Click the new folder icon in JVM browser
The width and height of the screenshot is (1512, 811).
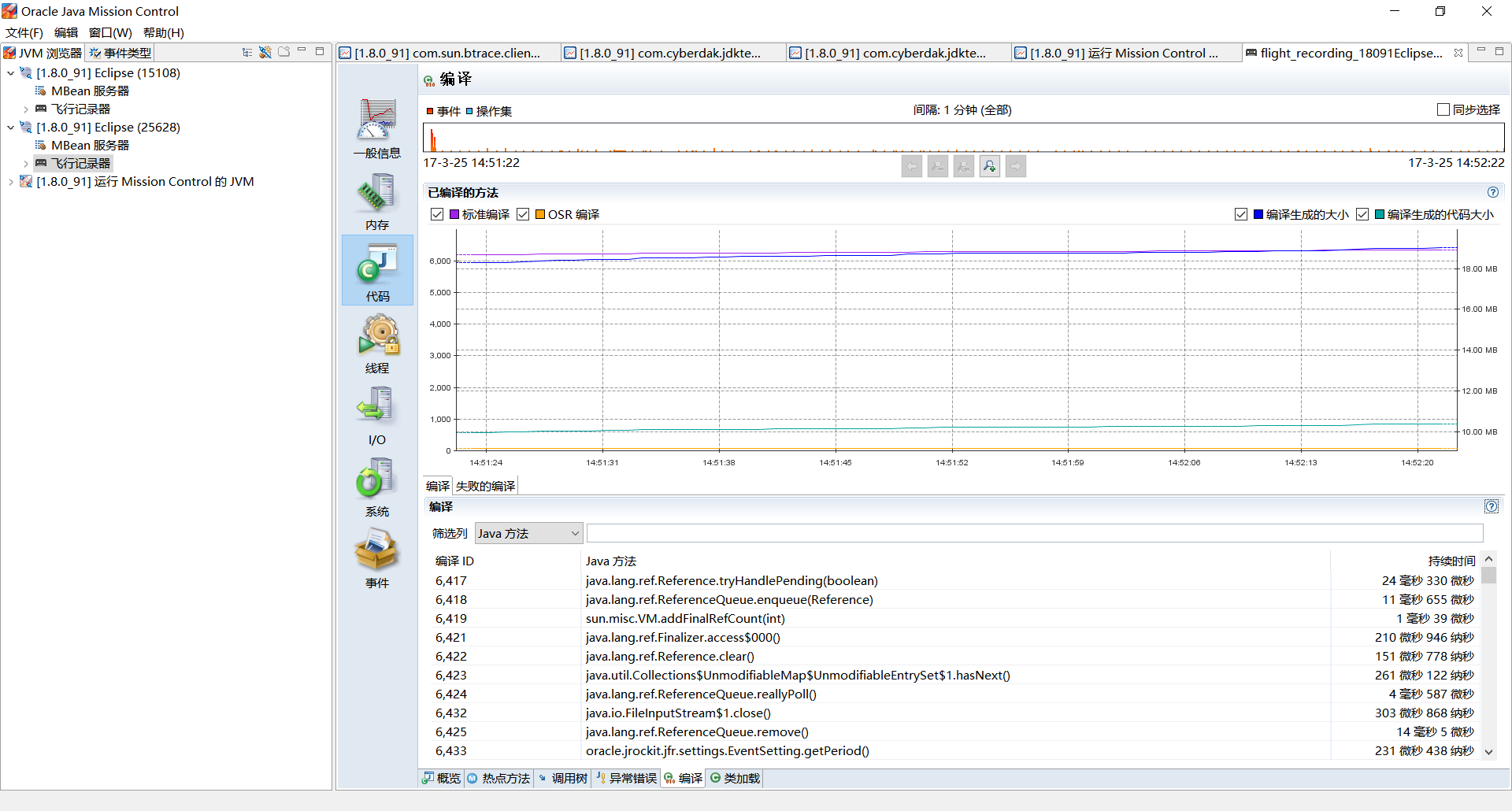(284, 52)
